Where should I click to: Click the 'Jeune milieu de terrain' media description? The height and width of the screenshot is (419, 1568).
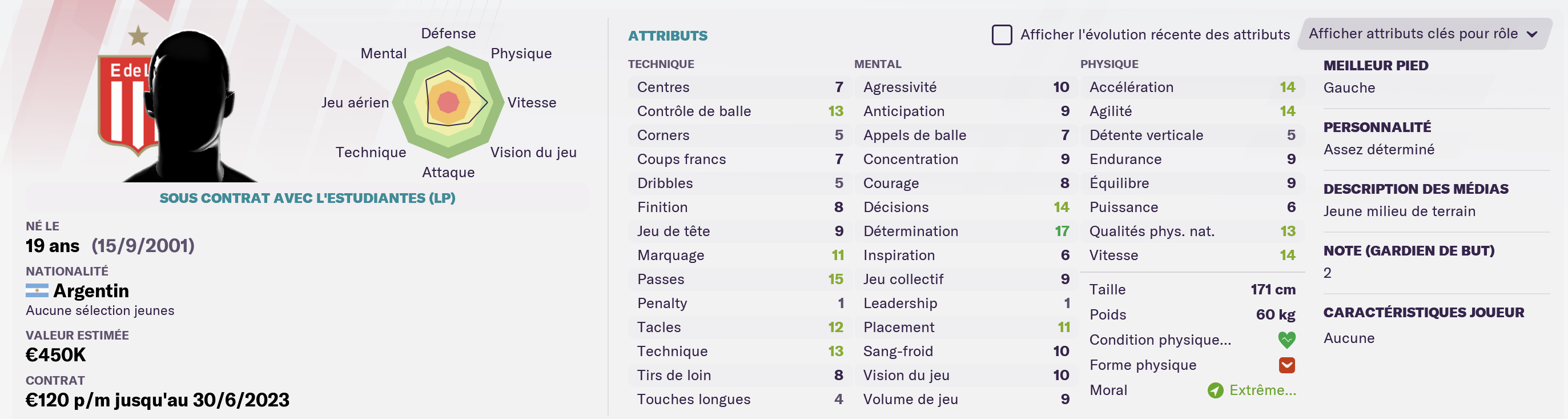1399,212
